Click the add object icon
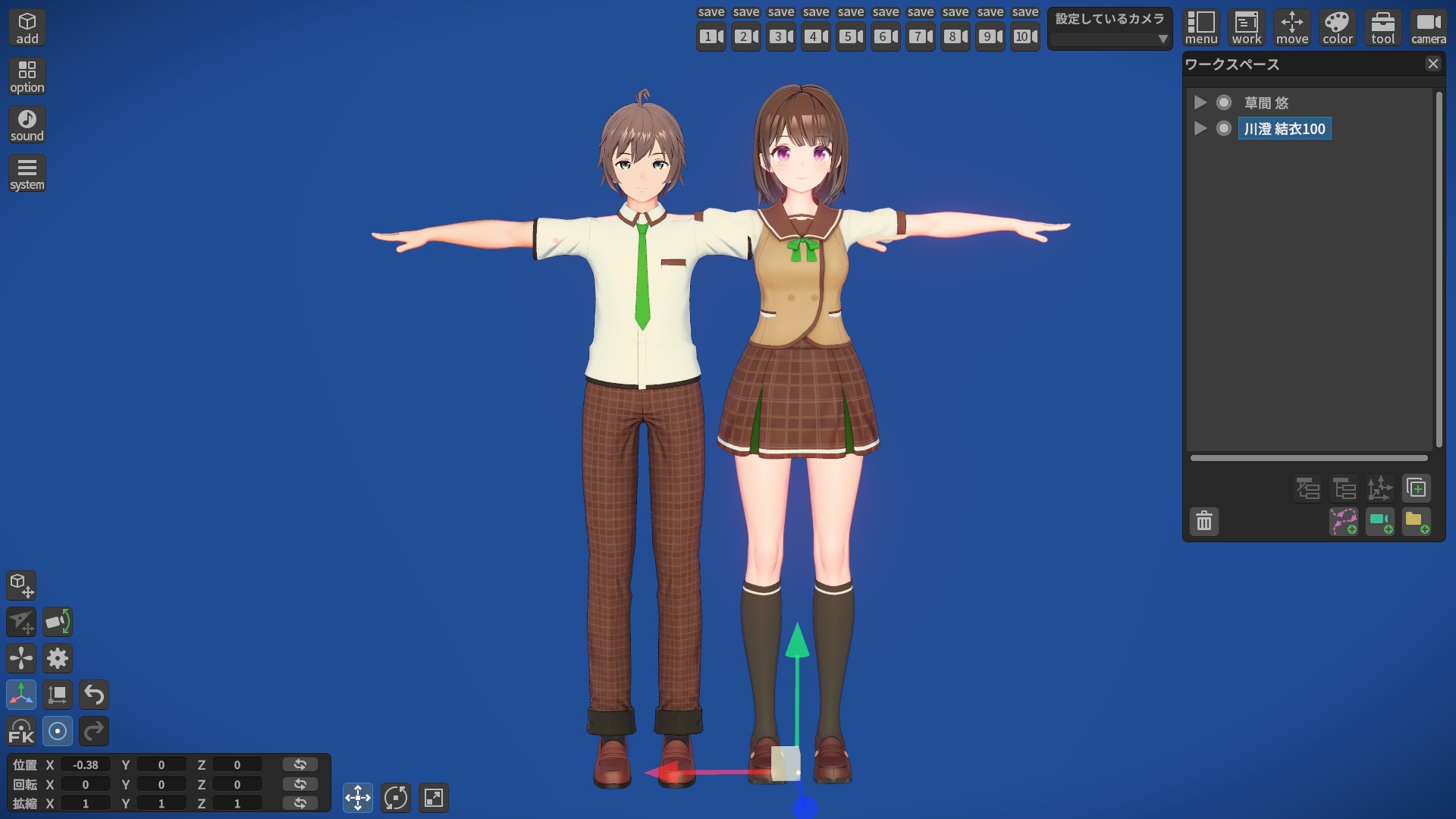 [27, 28]
